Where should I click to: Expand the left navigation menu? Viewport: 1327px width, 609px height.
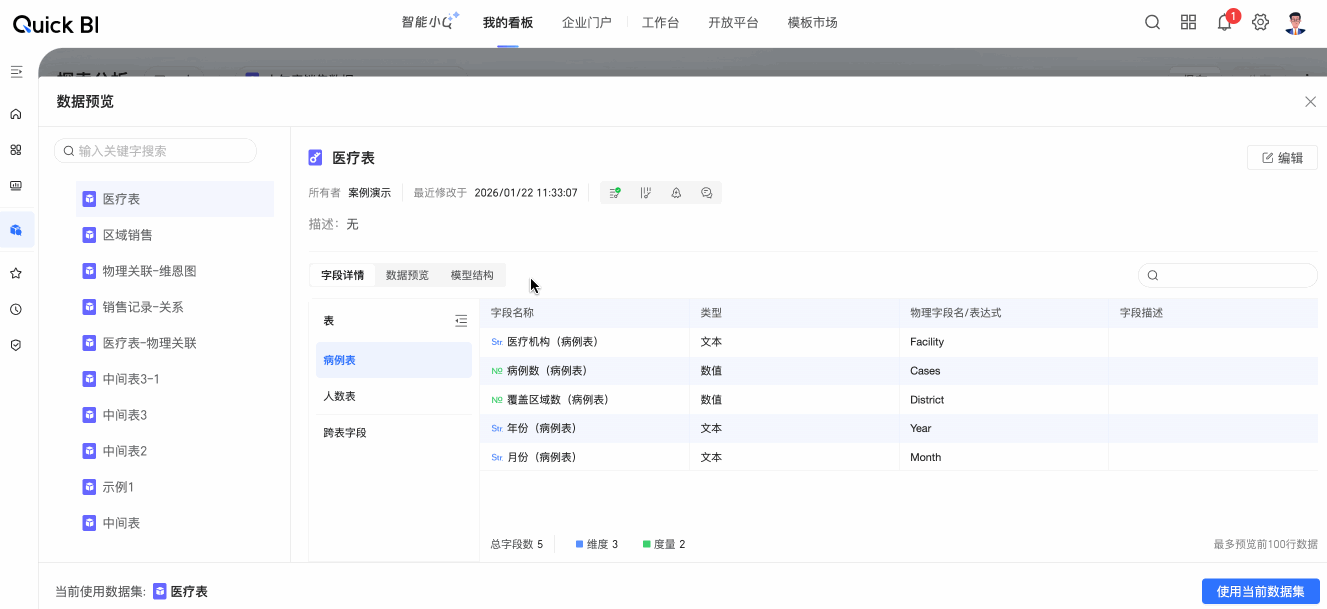(16, 72)
